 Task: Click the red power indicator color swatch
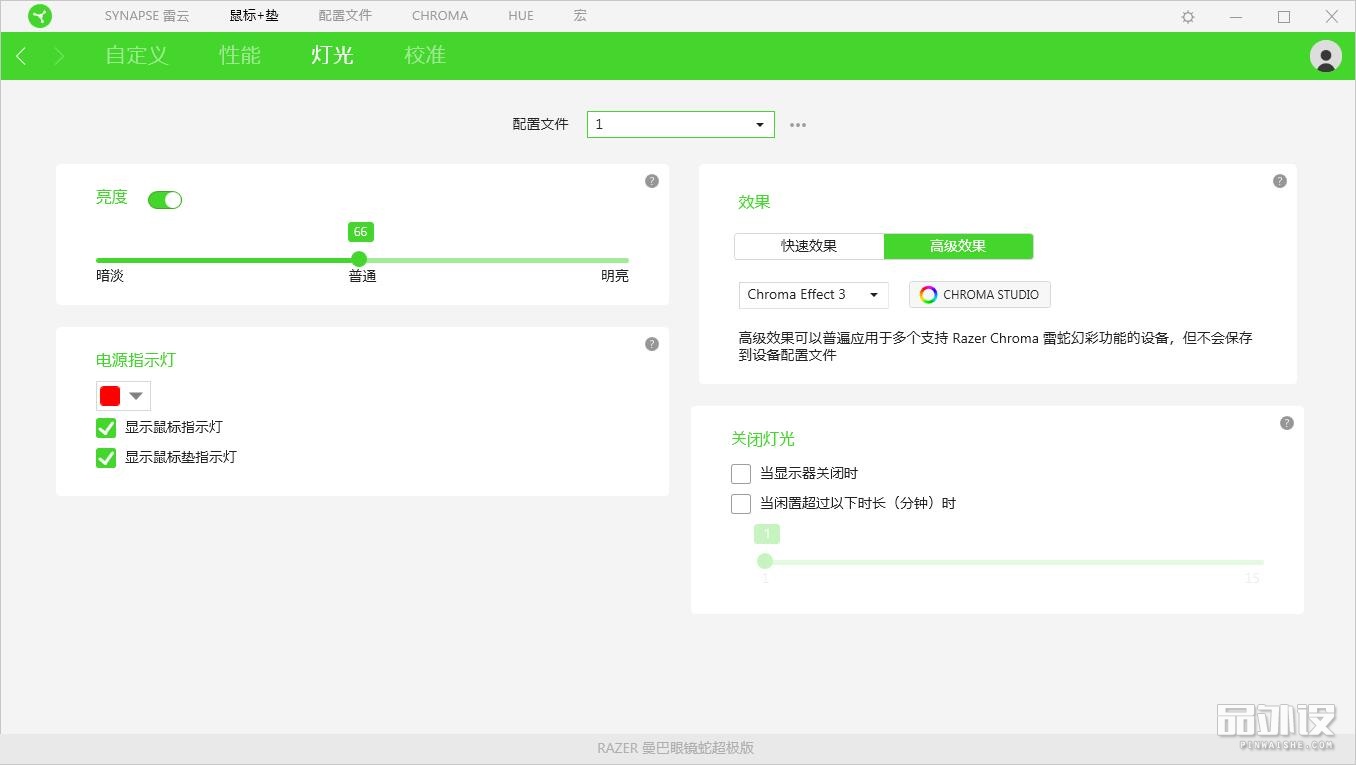pyautogui.click(x=110, y=396)
